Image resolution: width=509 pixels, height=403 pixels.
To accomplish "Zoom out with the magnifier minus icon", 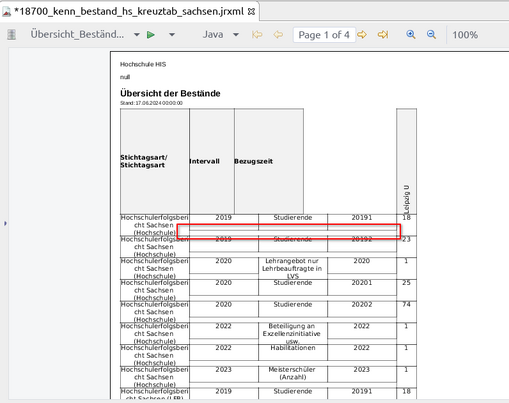I will (x=431, y=35).
